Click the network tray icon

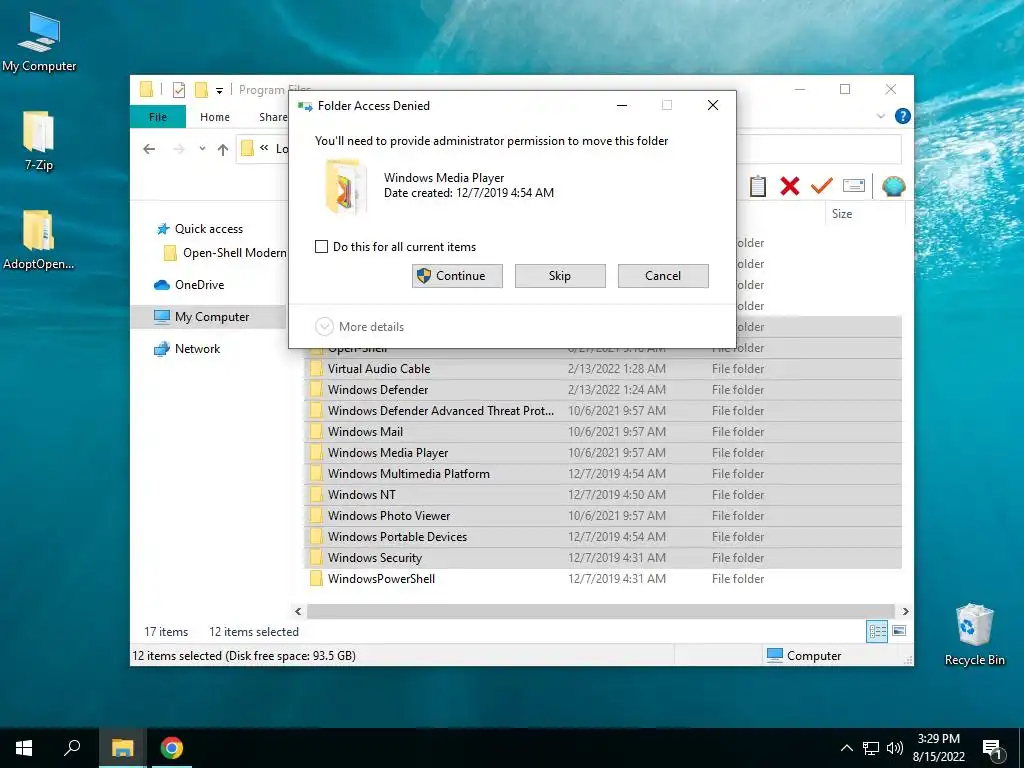tap(871, 748)
